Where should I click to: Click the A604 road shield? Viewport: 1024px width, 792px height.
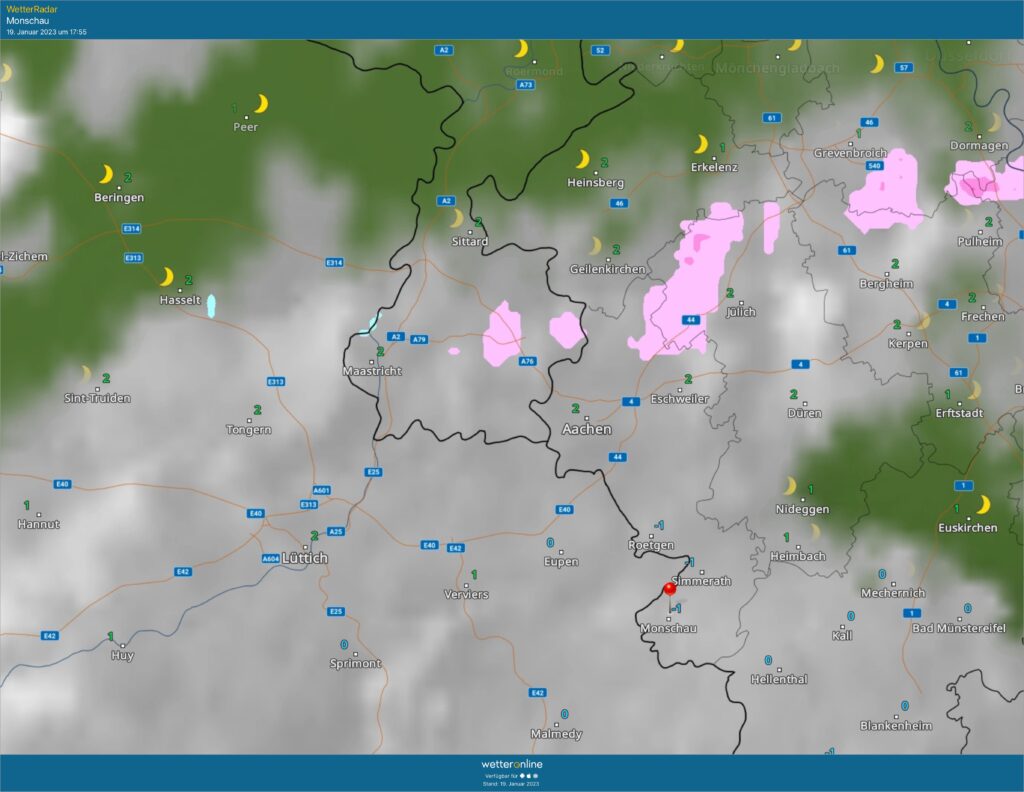[x=270, y=558]
